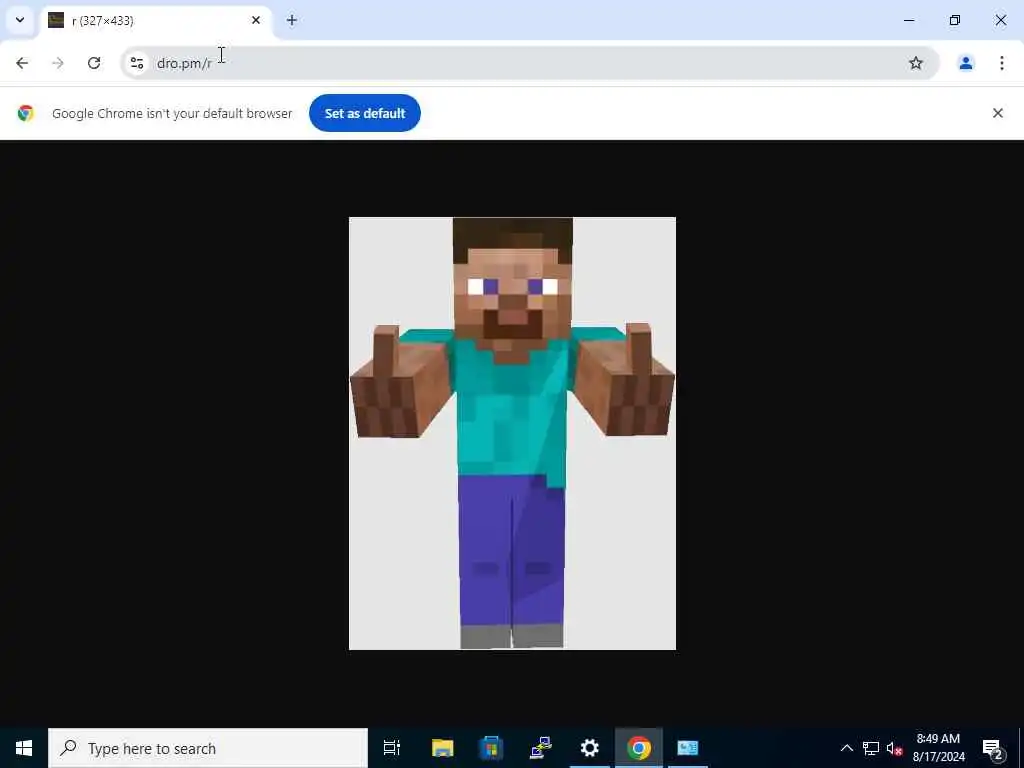
Task: Open Task View on the taskbar
Action: (x=392, y=748)
